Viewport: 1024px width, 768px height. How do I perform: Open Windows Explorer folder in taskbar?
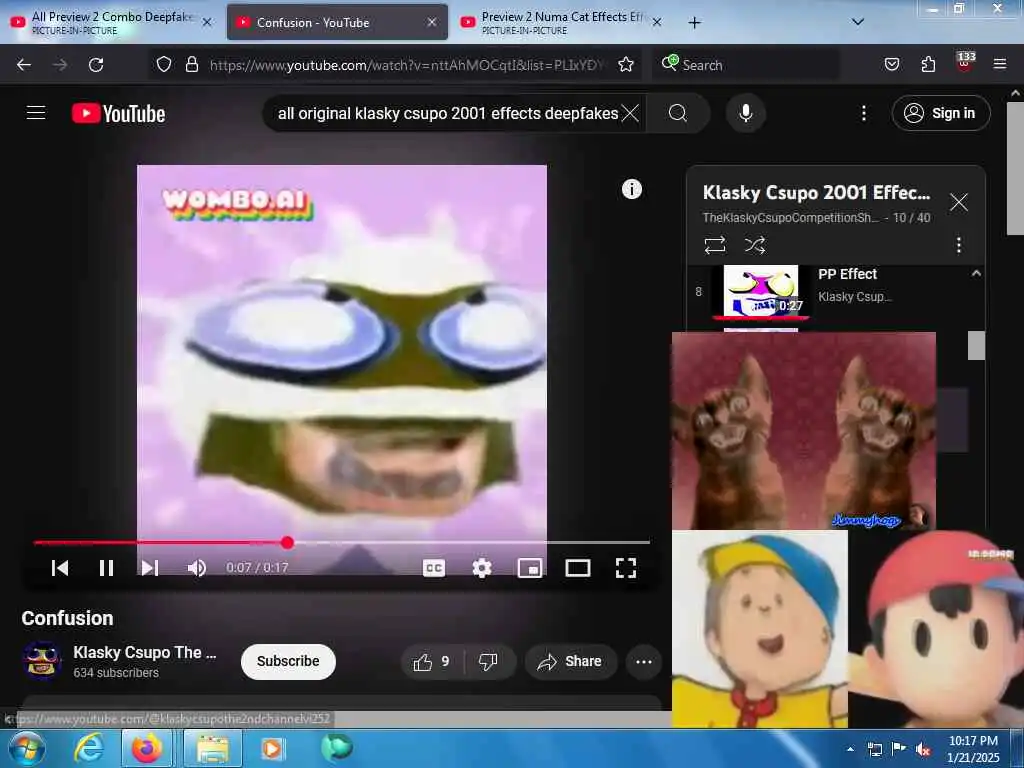[213, 748]
